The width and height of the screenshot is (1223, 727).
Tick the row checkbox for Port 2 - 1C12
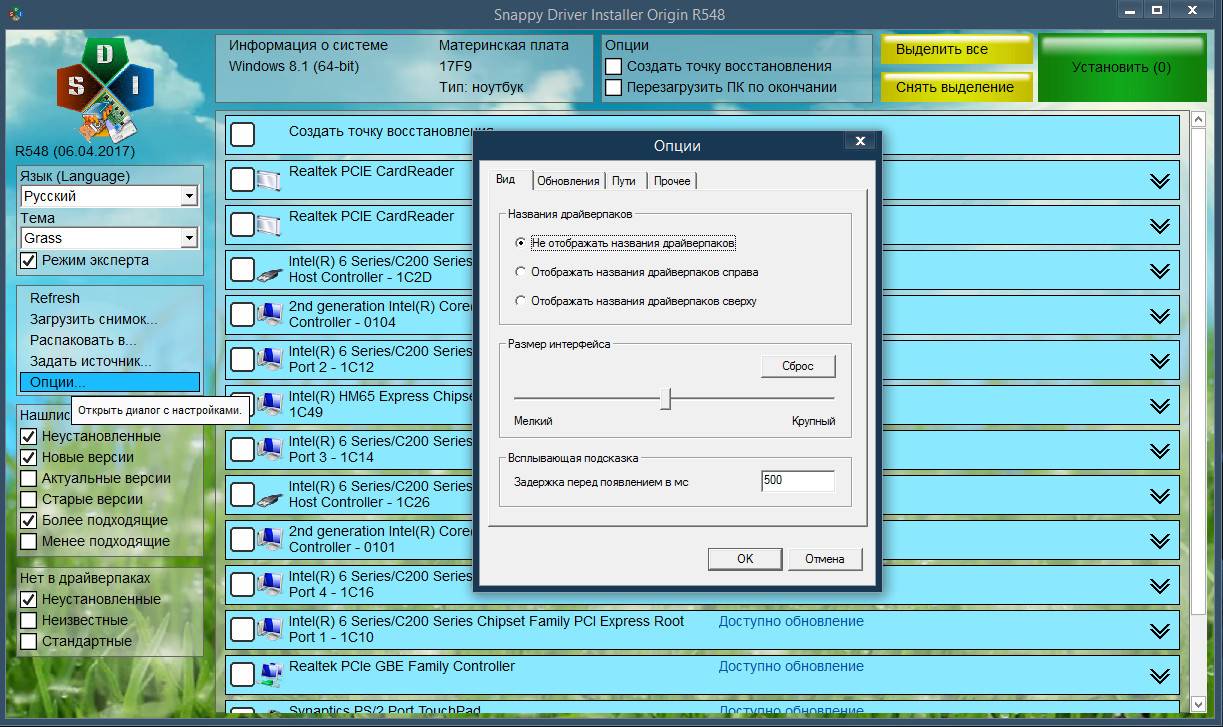[243, 360]
